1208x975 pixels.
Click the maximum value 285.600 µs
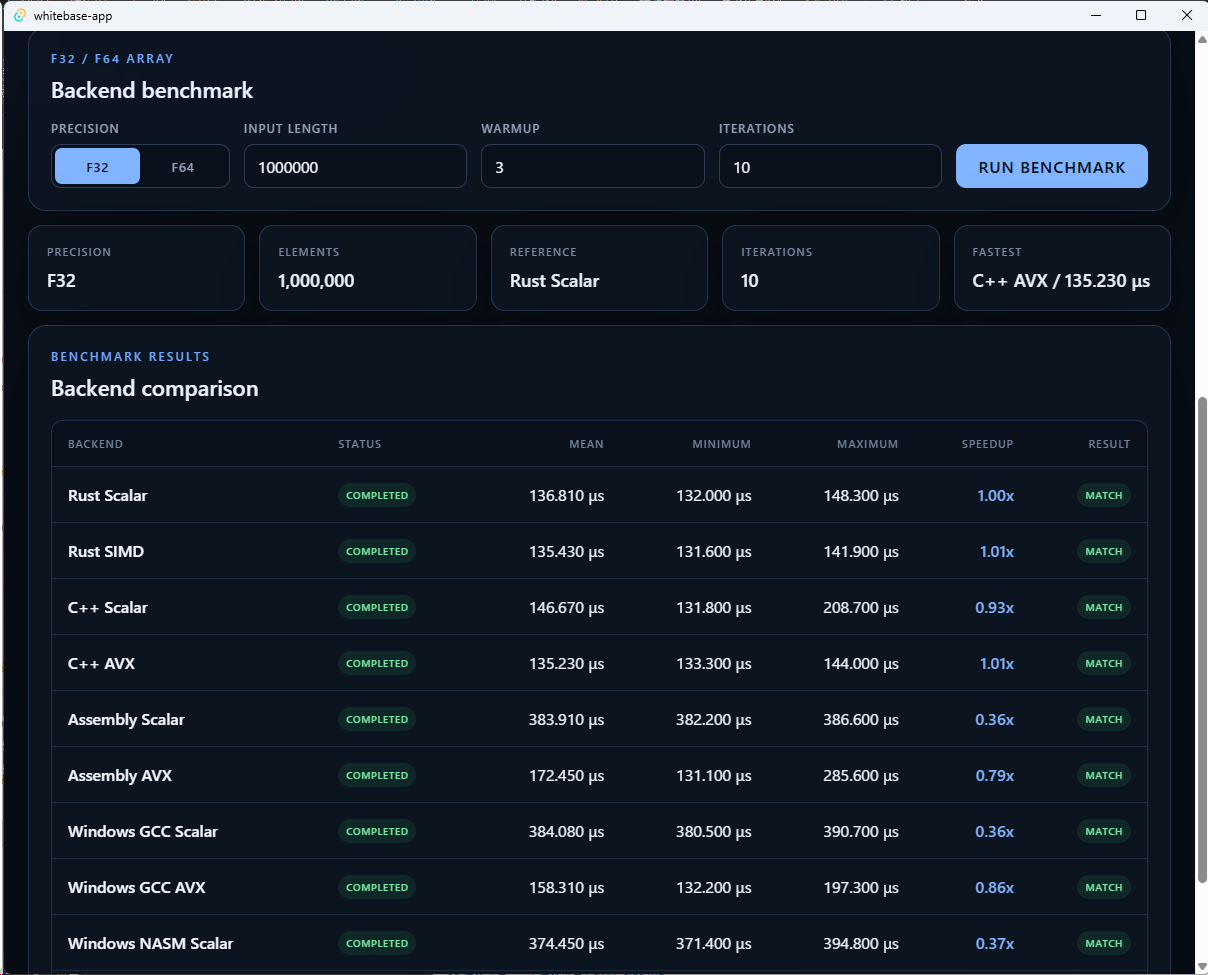861,775
